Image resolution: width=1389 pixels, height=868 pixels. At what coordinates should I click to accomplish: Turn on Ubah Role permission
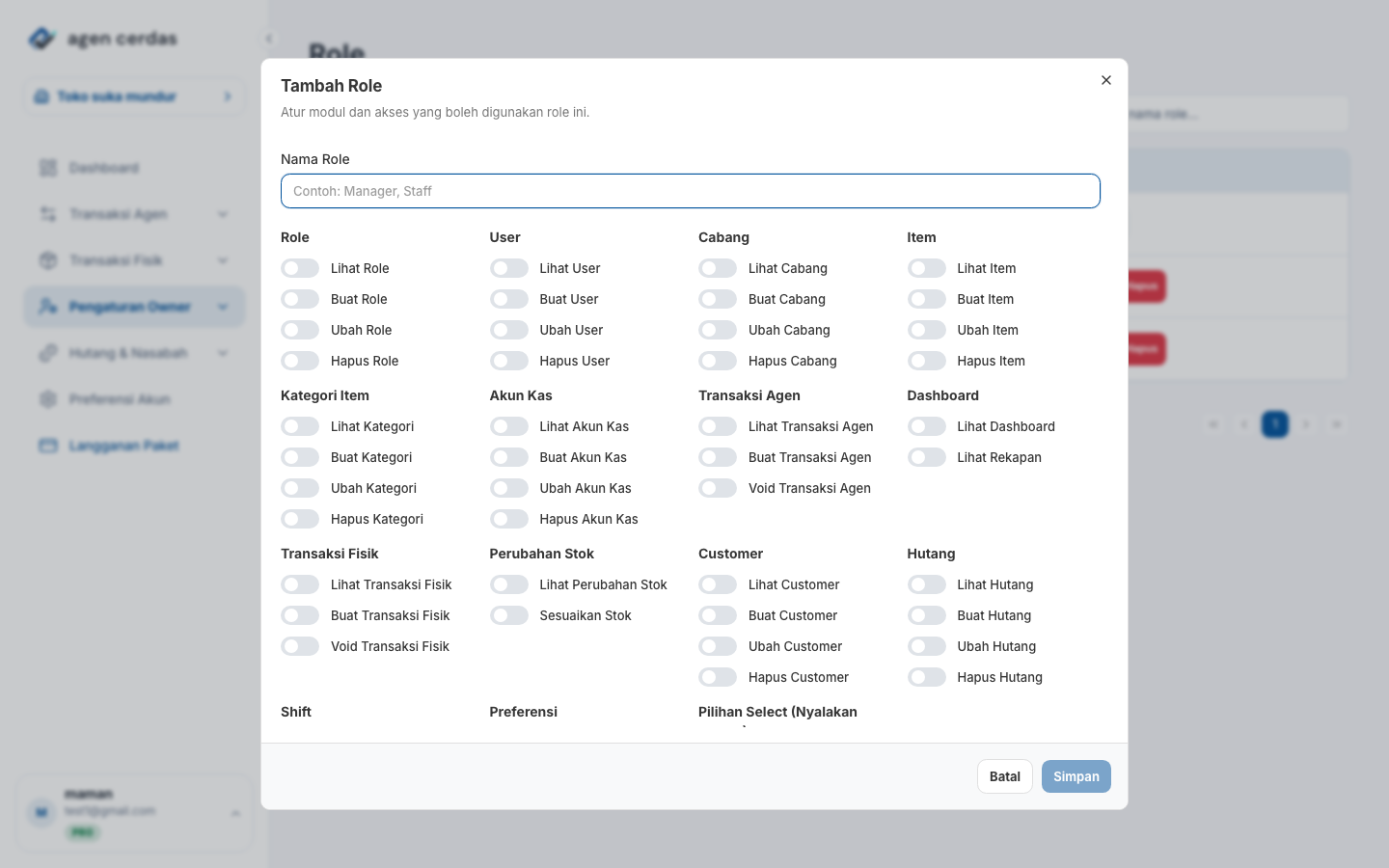coord(300,330)
